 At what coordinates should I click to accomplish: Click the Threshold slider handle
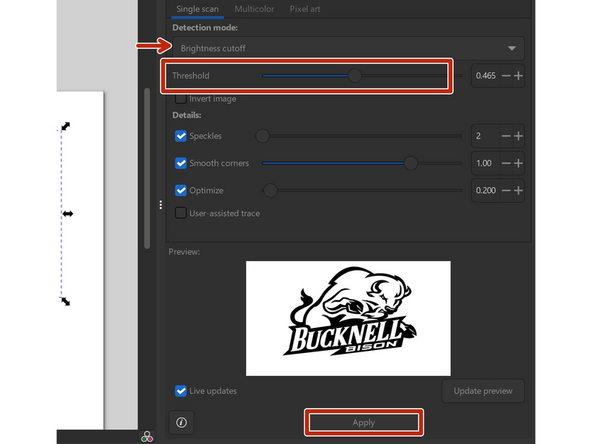(355, 76)
